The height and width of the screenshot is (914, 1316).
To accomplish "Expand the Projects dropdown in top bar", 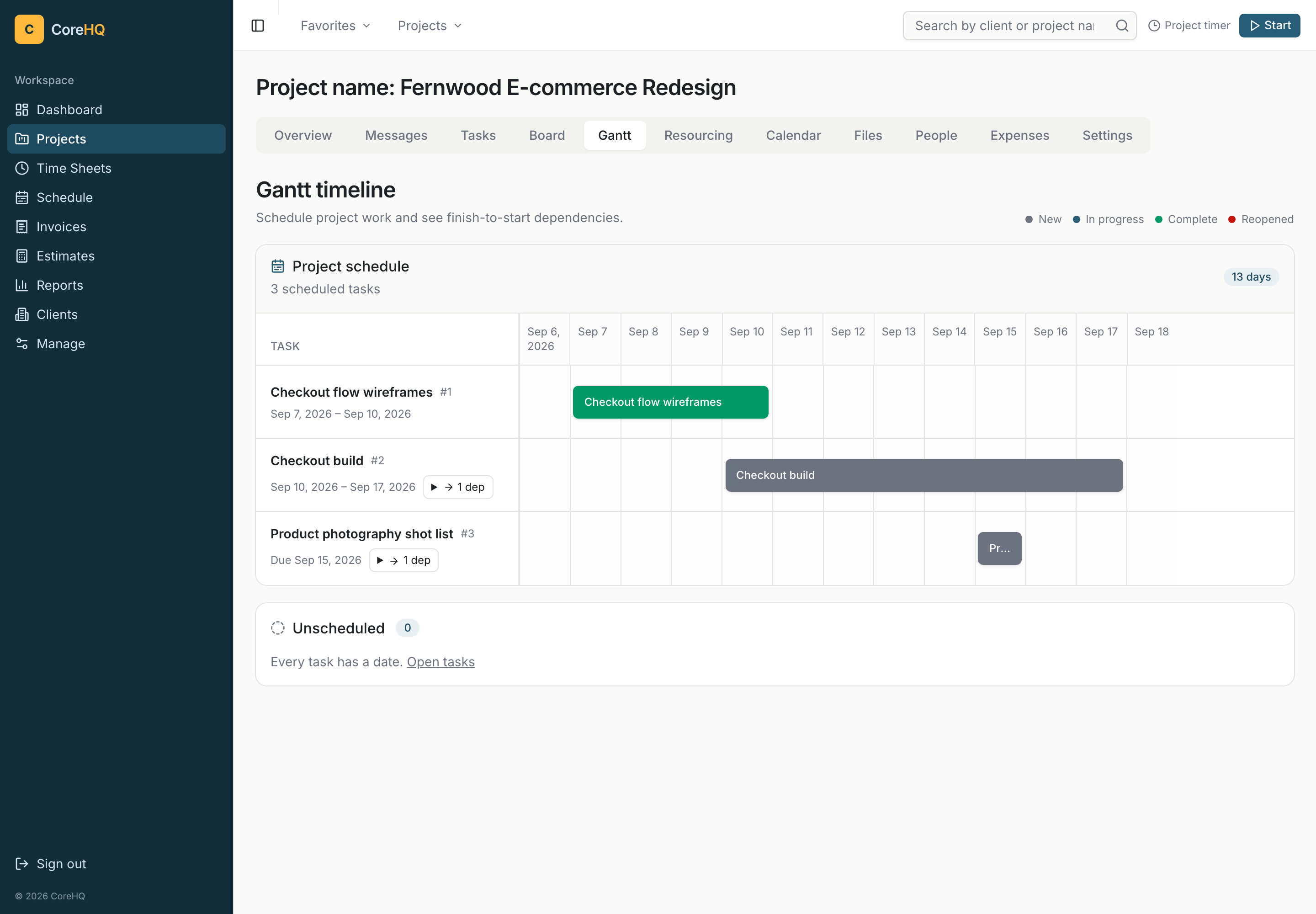I will [430, 26].
